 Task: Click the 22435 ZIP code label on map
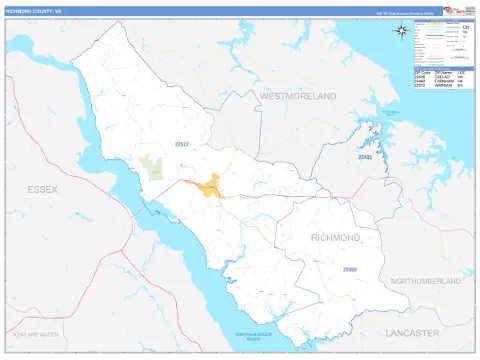365,157
